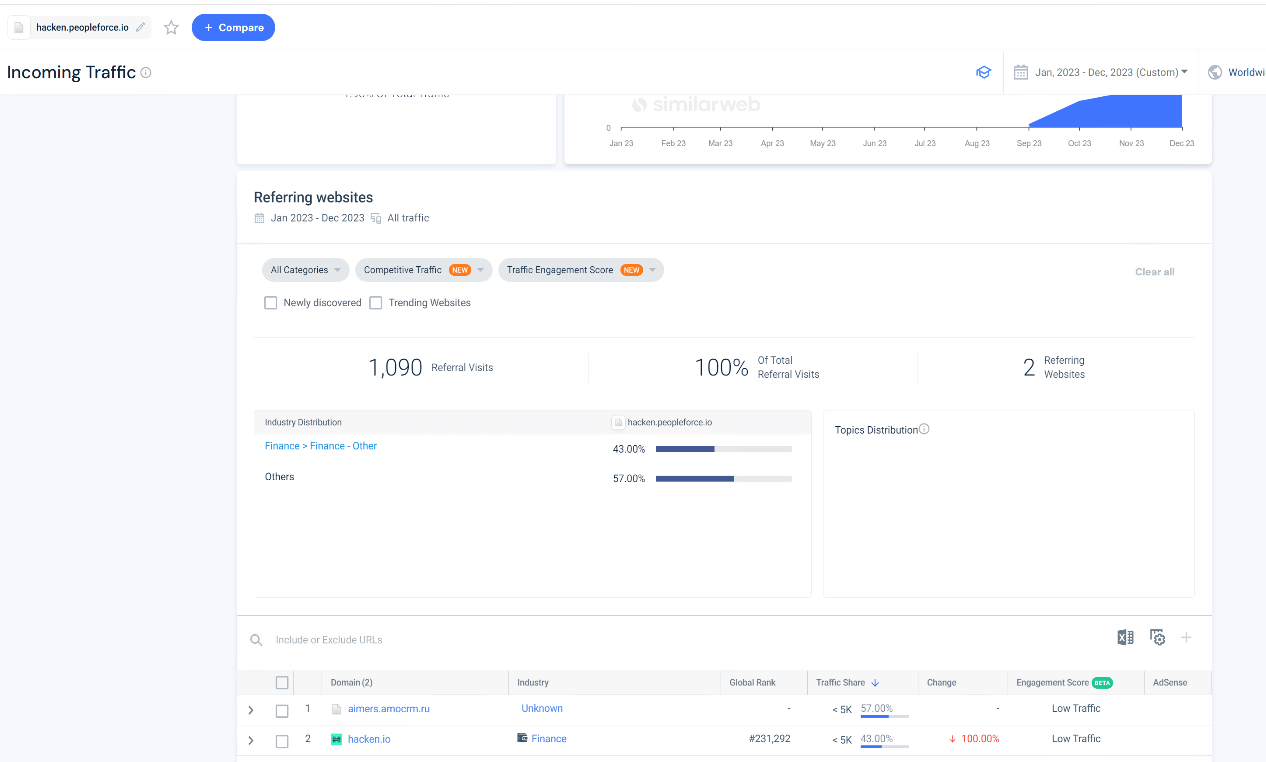This screenshot has height=762, width=1266.
Task: Select the aimers.amocrm.ru row checkbox
Action: point(282,711)
